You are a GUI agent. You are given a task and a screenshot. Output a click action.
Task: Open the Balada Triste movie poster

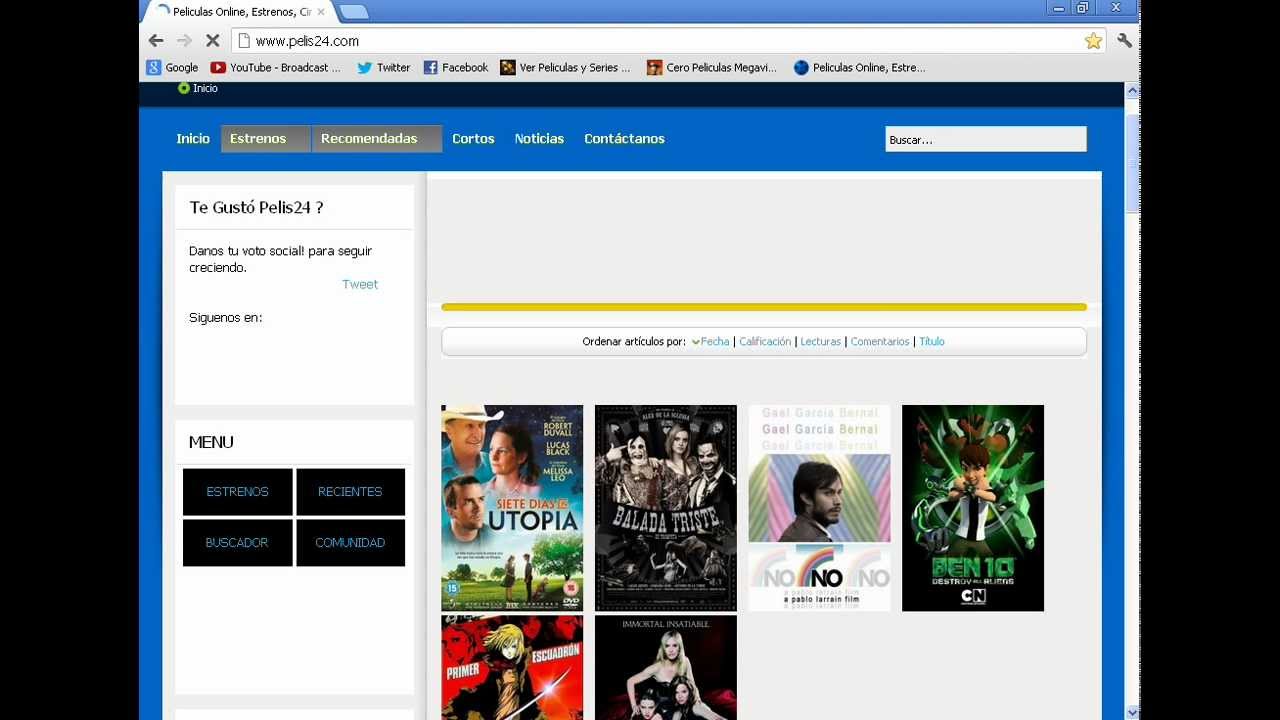point(666,508)
